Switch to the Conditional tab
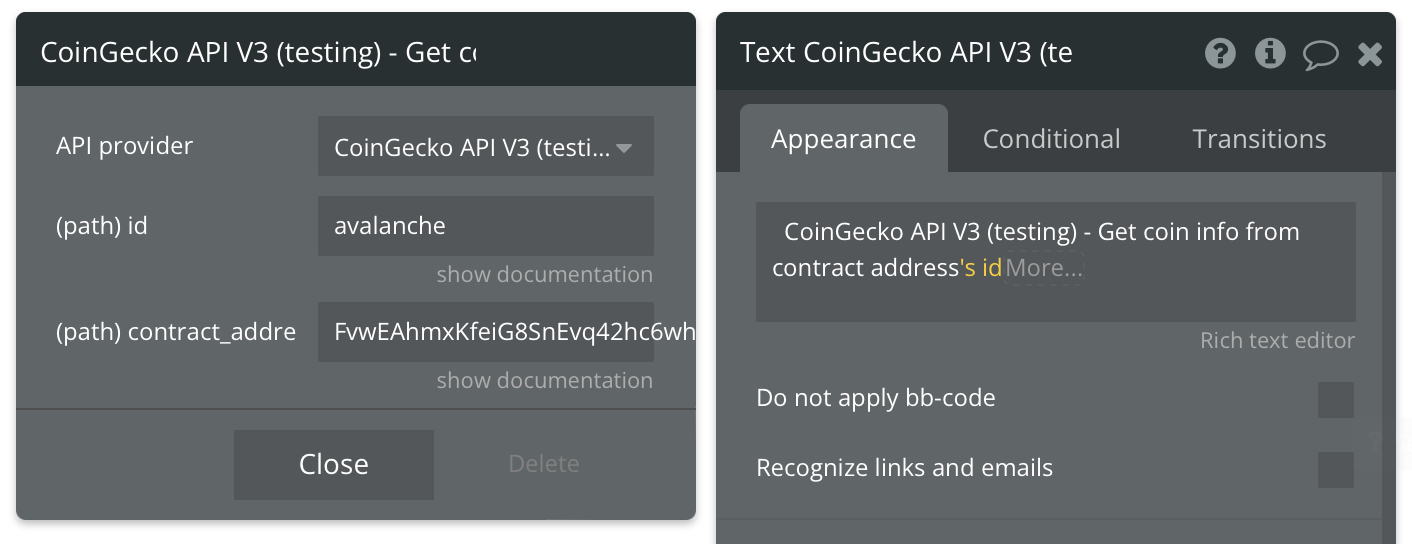The image size is (1412, 544). (1052, 139)
